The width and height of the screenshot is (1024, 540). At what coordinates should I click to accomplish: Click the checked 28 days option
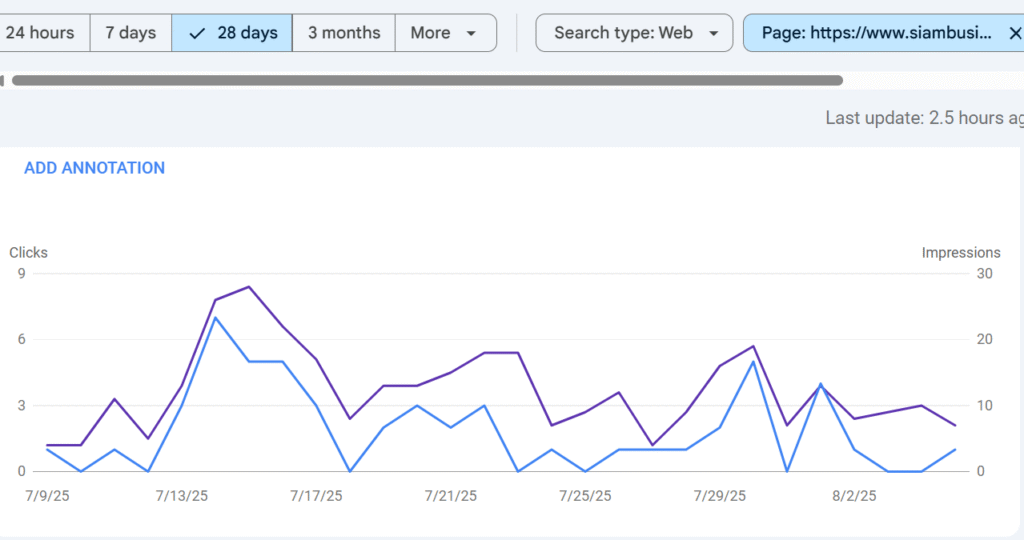click(x=233, y=33)
